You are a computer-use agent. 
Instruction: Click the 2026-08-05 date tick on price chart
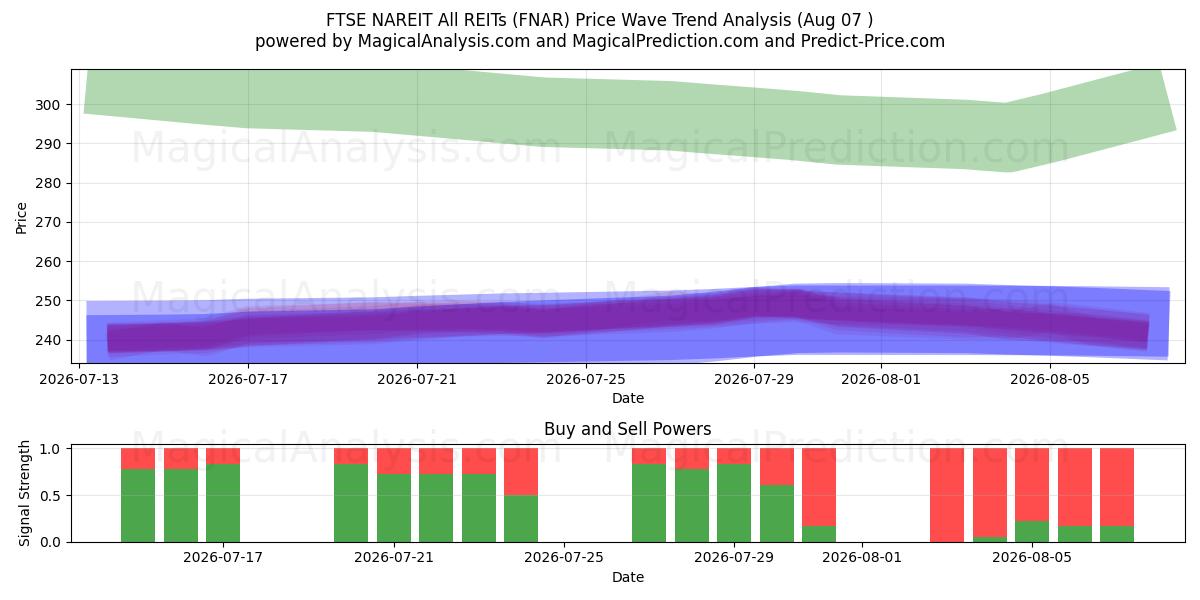click(1050, 379)
